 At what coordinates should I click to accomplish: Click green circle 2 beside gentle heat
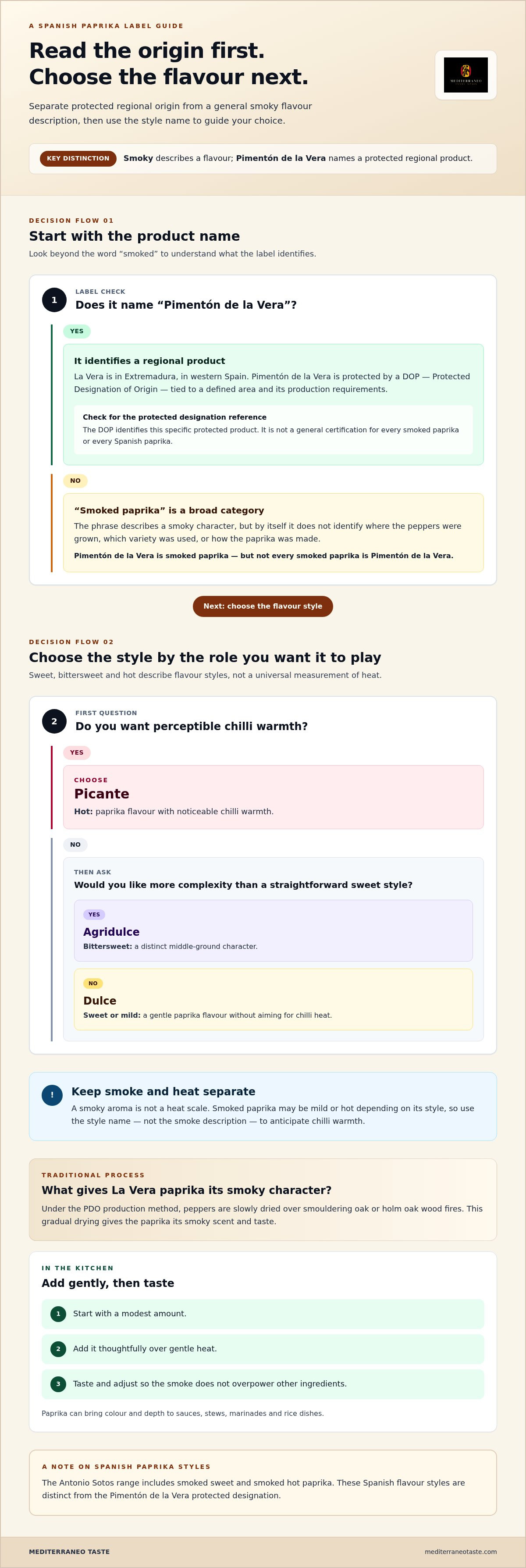pos(58,1349)
